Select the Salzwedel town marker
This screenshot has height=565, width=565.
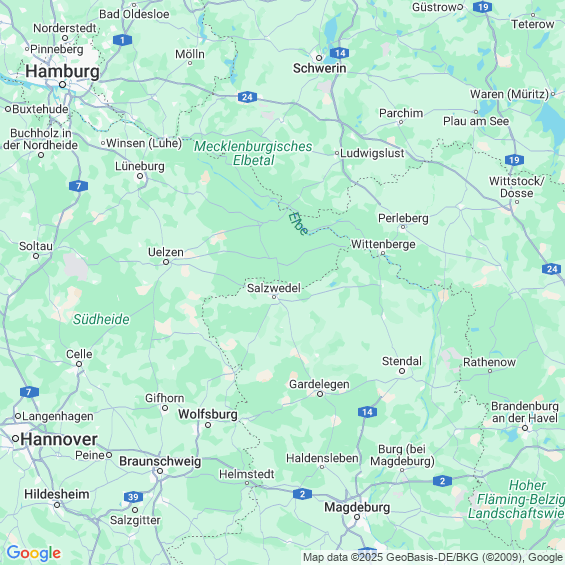click(274, 297)
